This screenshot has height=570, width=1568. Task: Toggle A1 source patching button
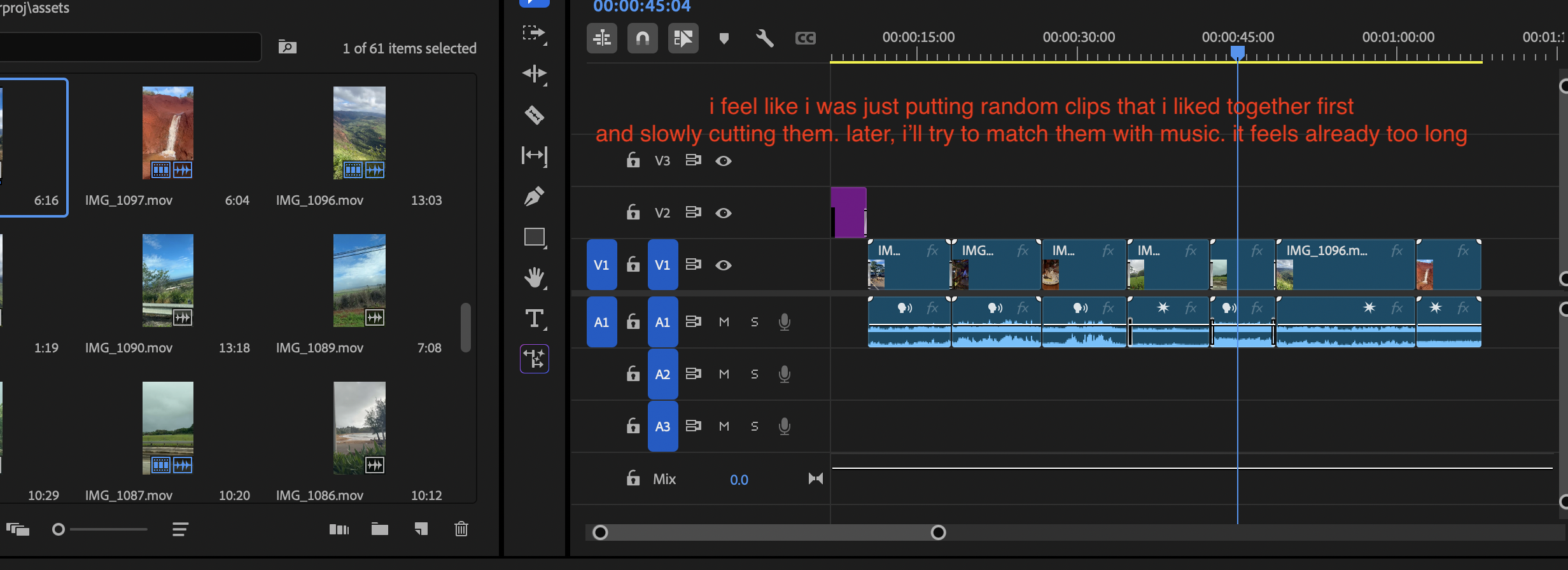(x=601, y=322)
